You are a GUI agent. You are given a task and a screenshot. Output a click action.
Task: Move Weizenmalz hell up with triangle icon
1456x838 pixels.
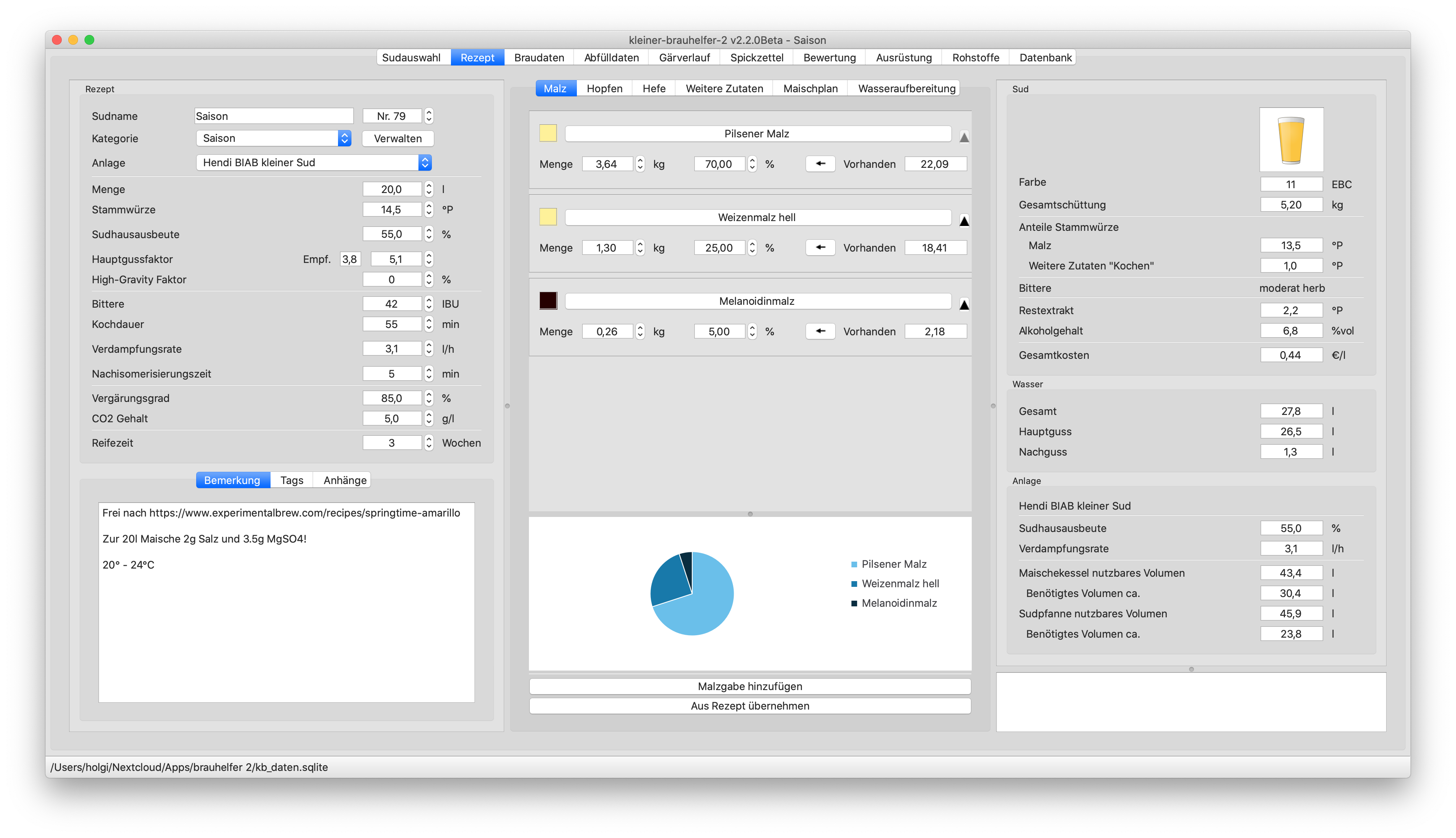964,221
